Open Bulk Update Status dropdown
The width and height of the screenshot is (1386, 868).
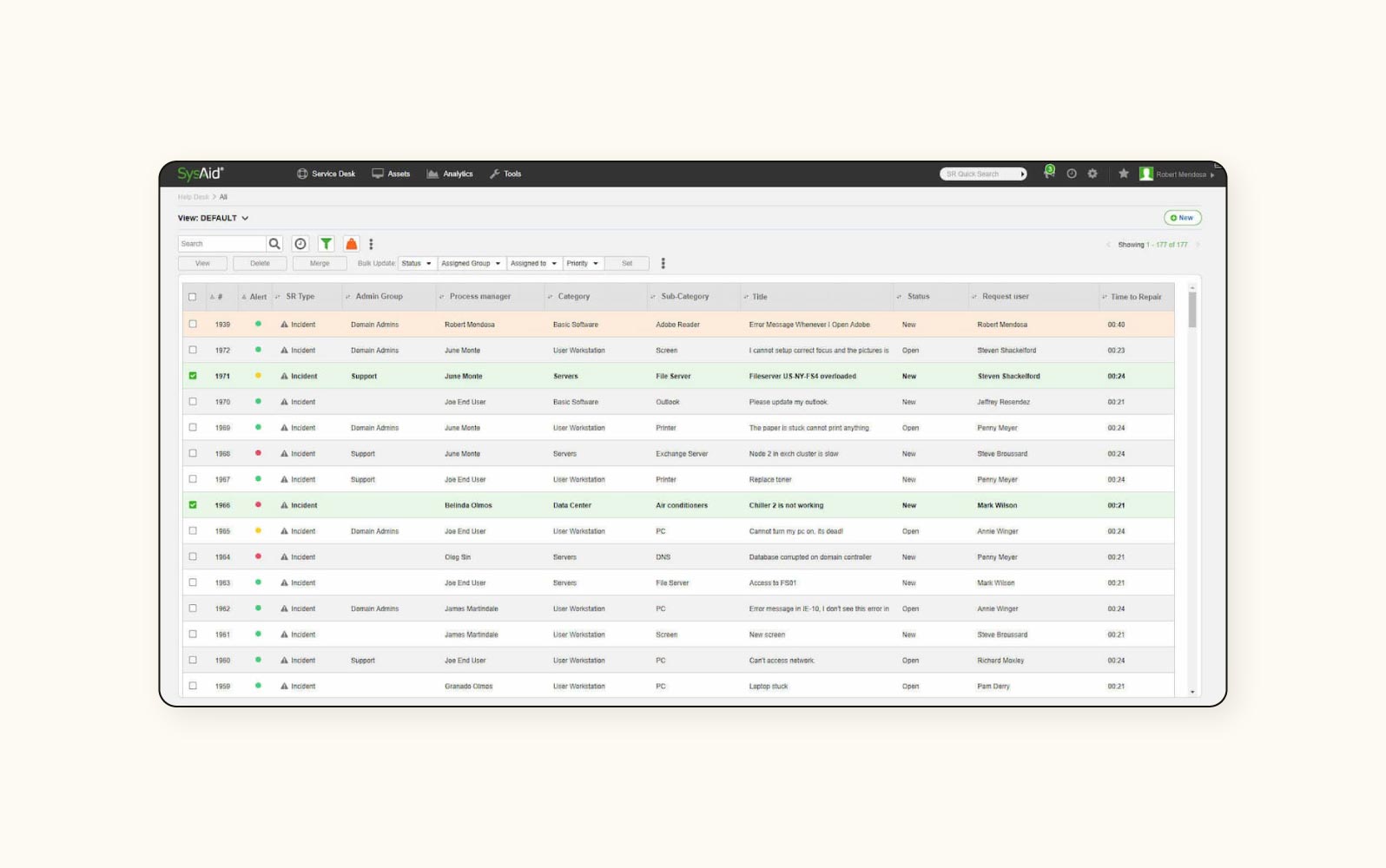click(x=417, y=263)
